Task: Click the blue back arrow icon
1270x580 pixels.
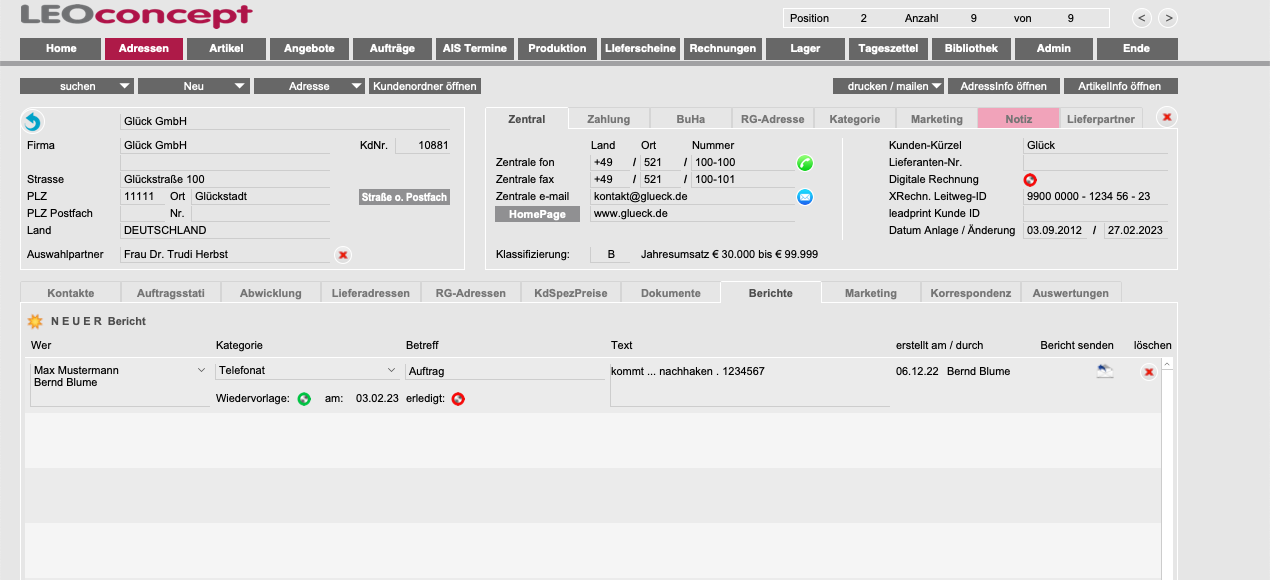Action: pyautogui.click(x=33, y=122)
